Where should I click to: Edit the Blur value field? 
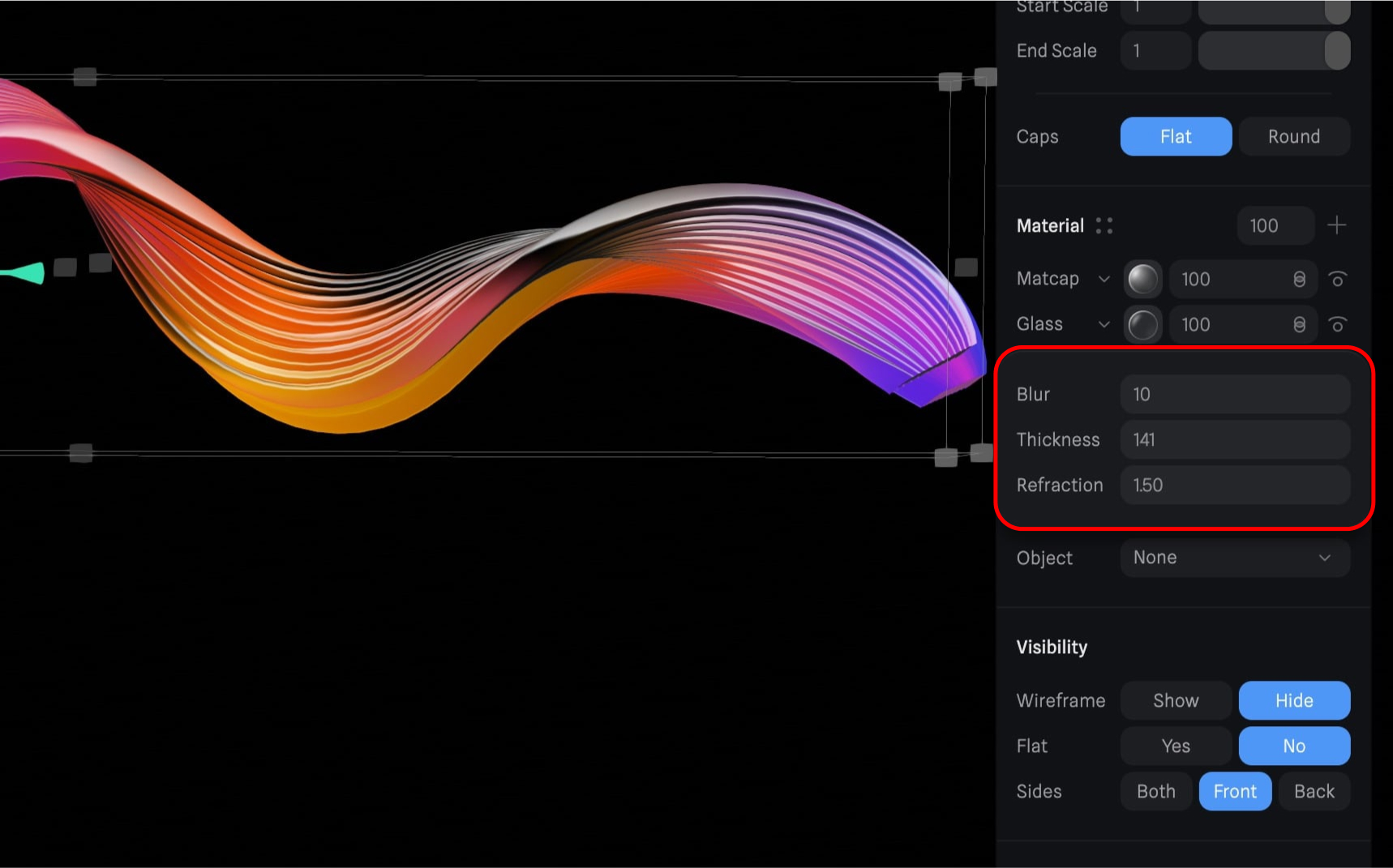click(1233, 395)
